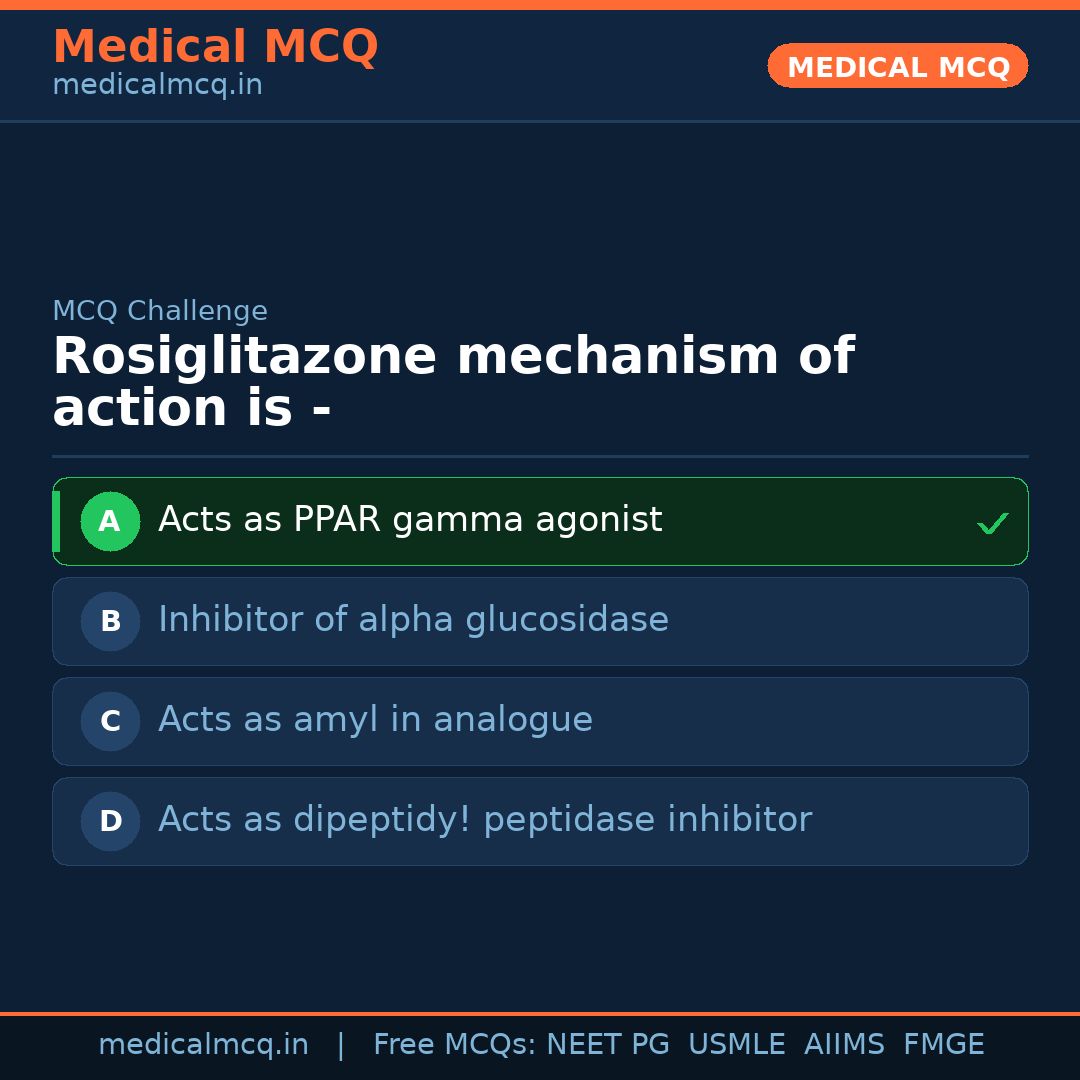Click the Rosiglitazone question heading

(x=452, y=382)
